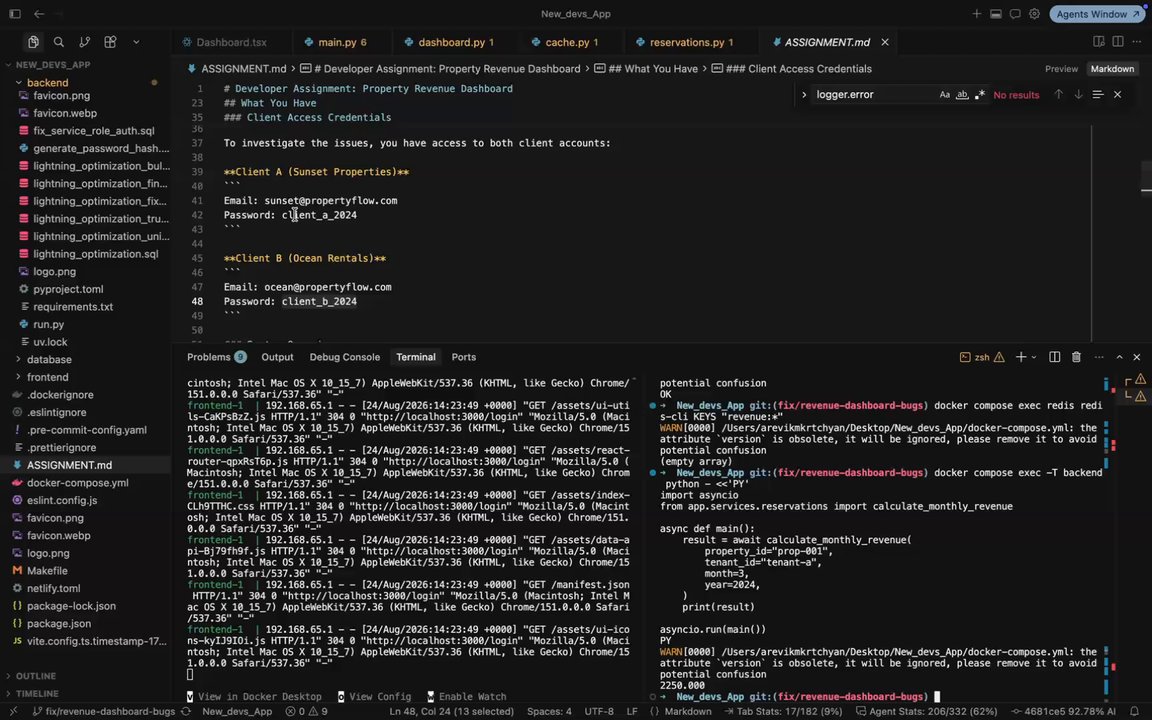Open the Explorer files view
The height and width of the screenshot is (720, 1152).
[33, 42]
